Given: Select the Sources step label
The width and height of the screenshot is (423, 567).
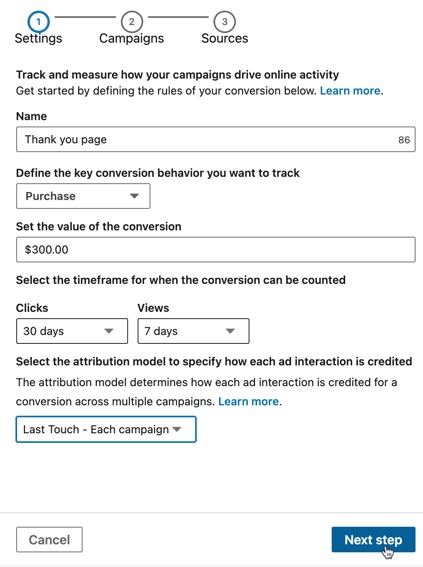Looking at the screenshot, I should pyautogui.click(x=225, y=38).
